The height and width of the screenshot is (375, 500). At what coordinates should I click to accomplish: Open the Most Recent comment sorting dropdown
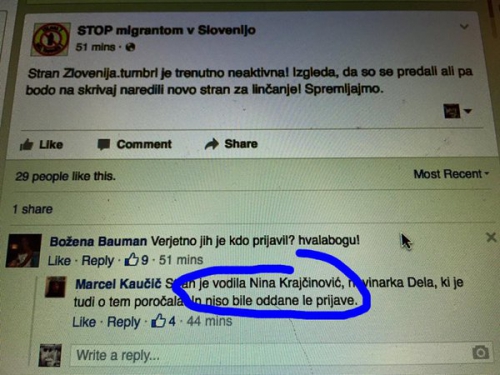click(451, 174)
